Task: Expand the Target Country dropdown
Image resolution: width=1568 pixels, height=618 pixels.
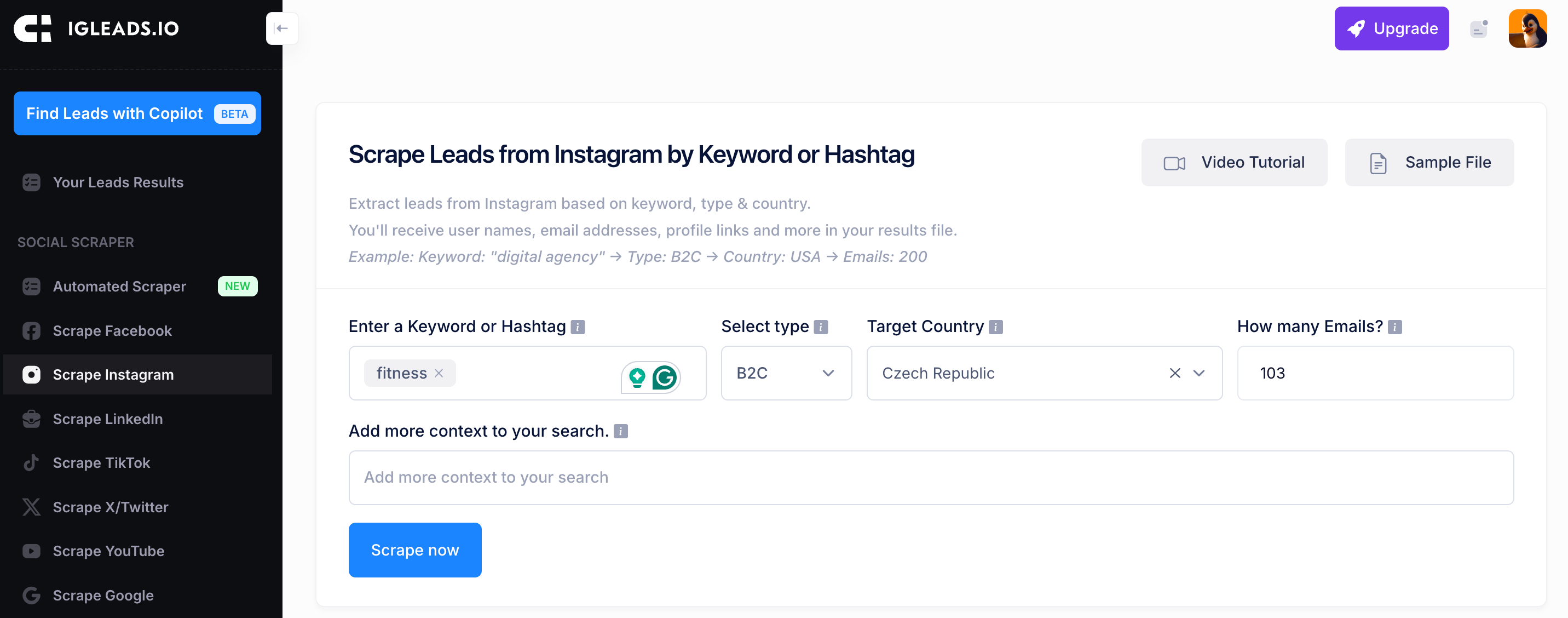Action: [x=1198, y=373]
